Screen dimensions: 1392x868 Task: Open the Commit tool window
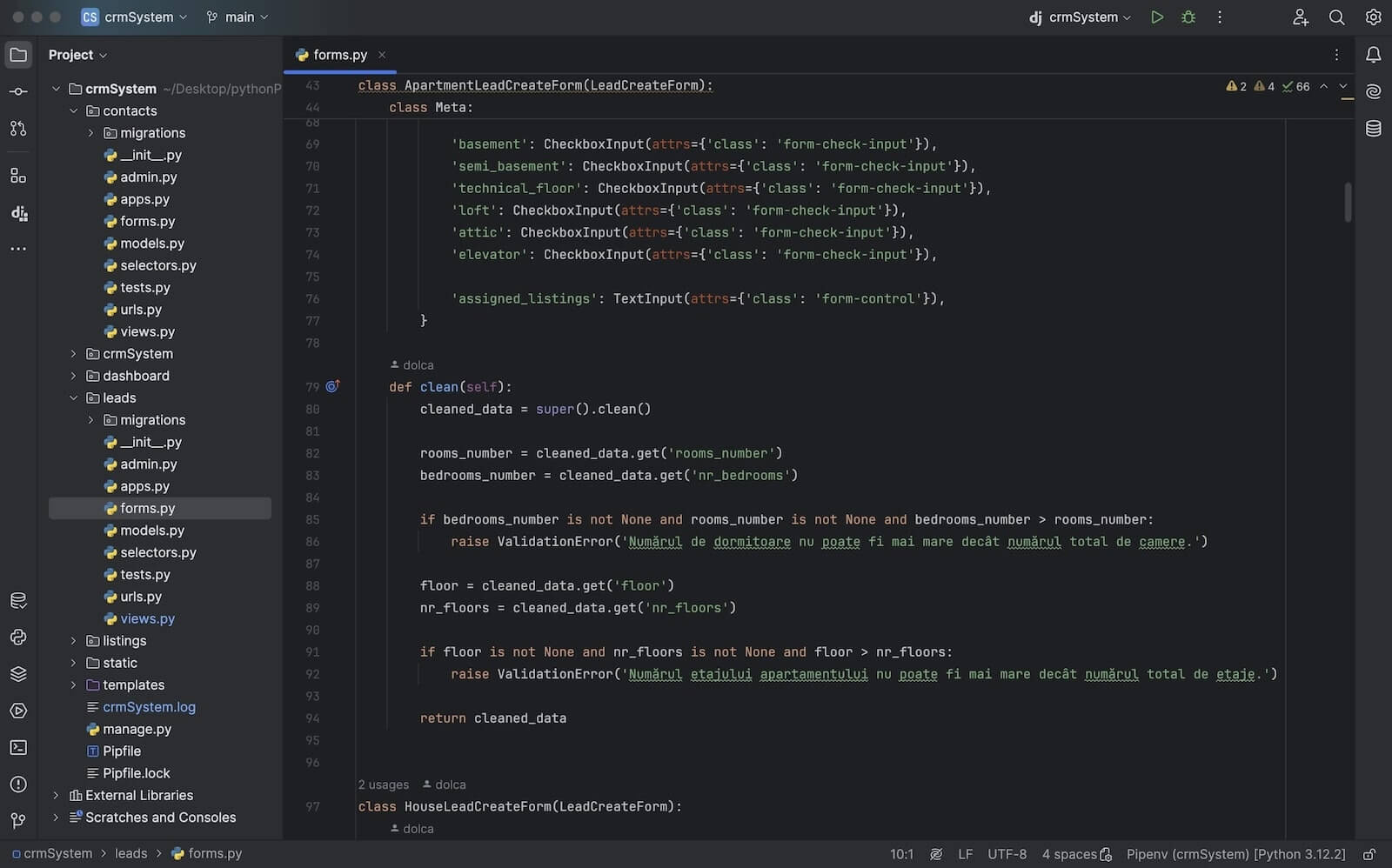pos(18,91)
